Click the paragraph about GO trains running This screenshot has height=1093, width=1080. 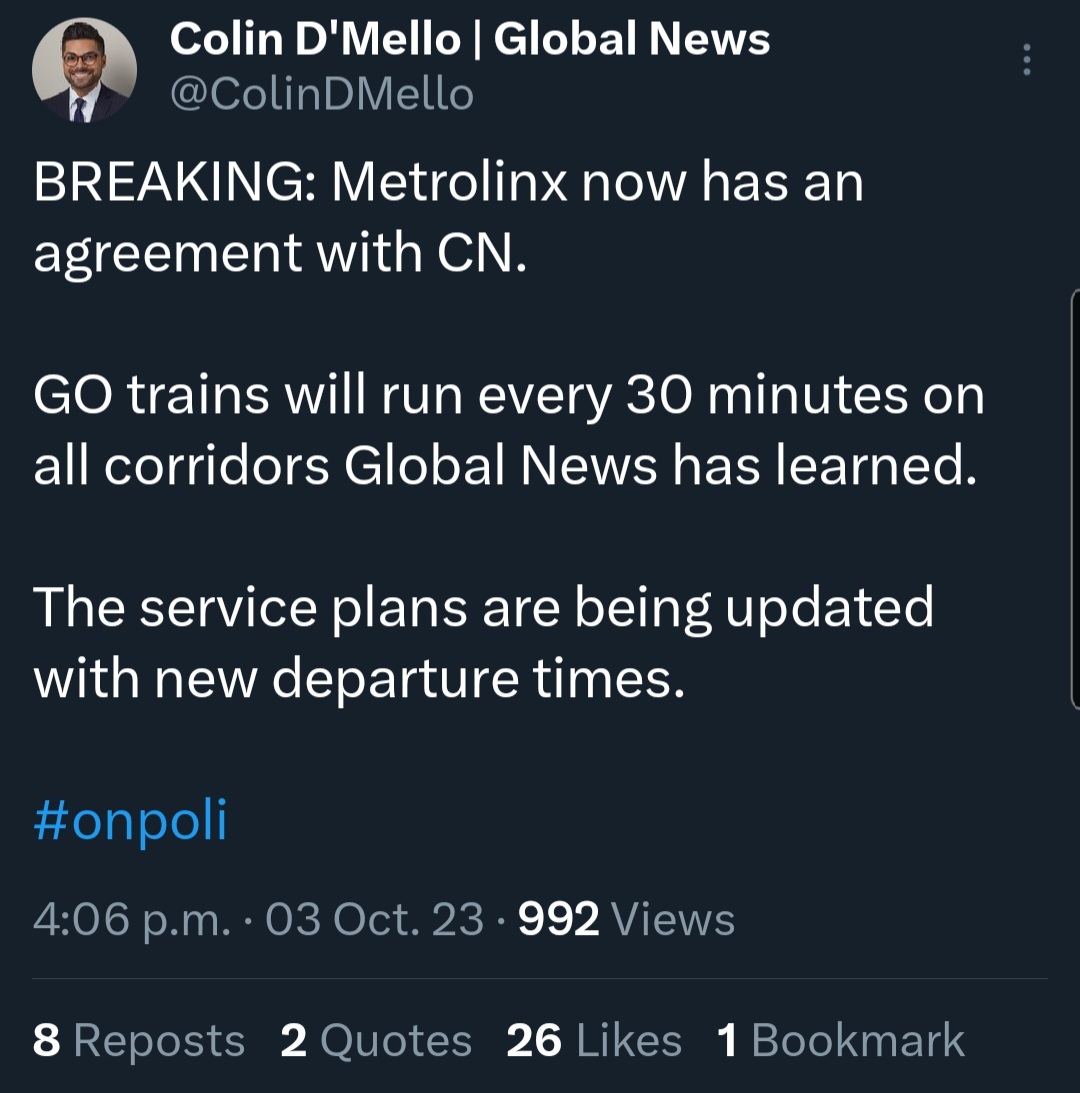tap(508, 431)
